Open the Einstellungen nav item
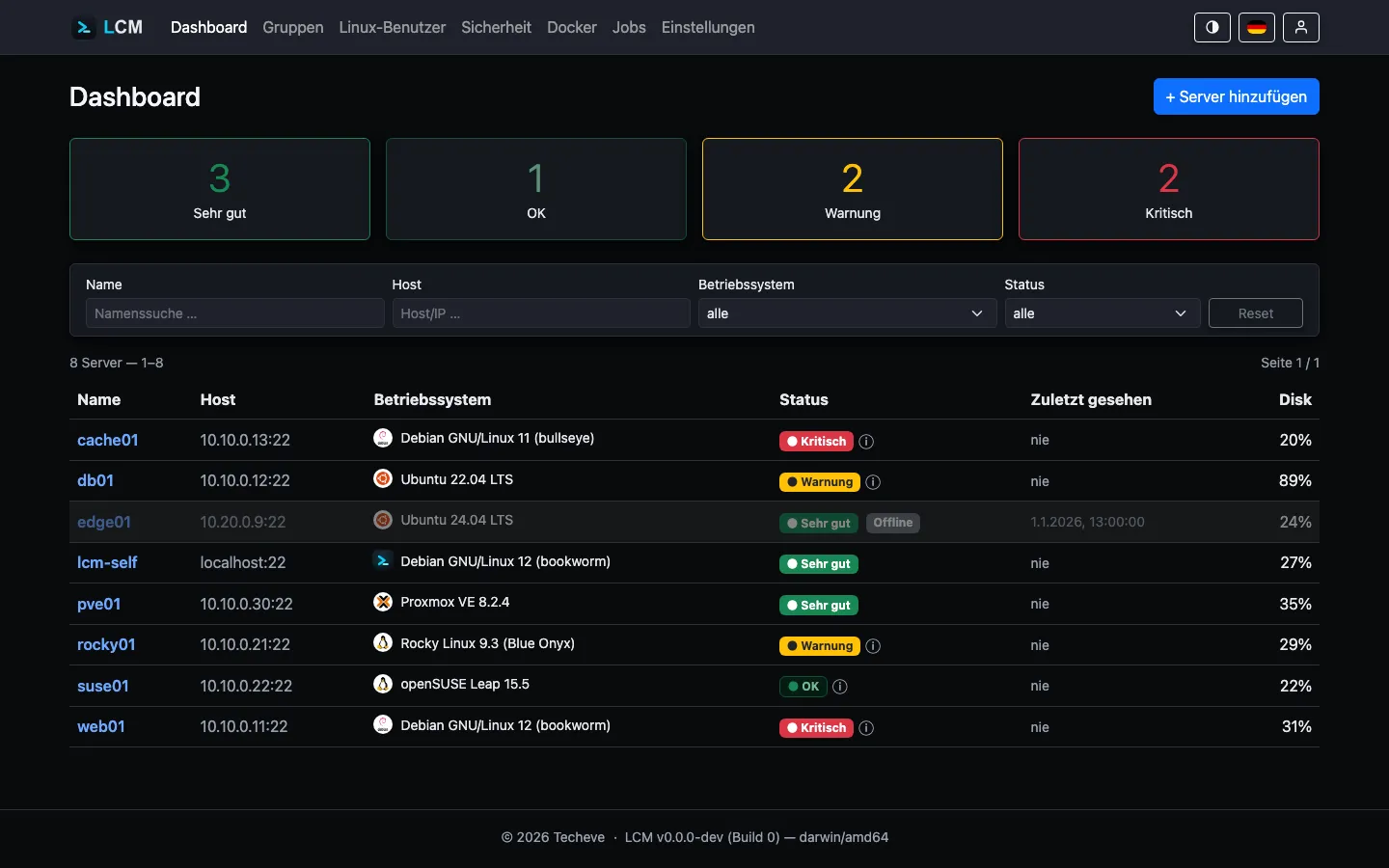Screen dimensions: 1389x868 coord(708,27)
